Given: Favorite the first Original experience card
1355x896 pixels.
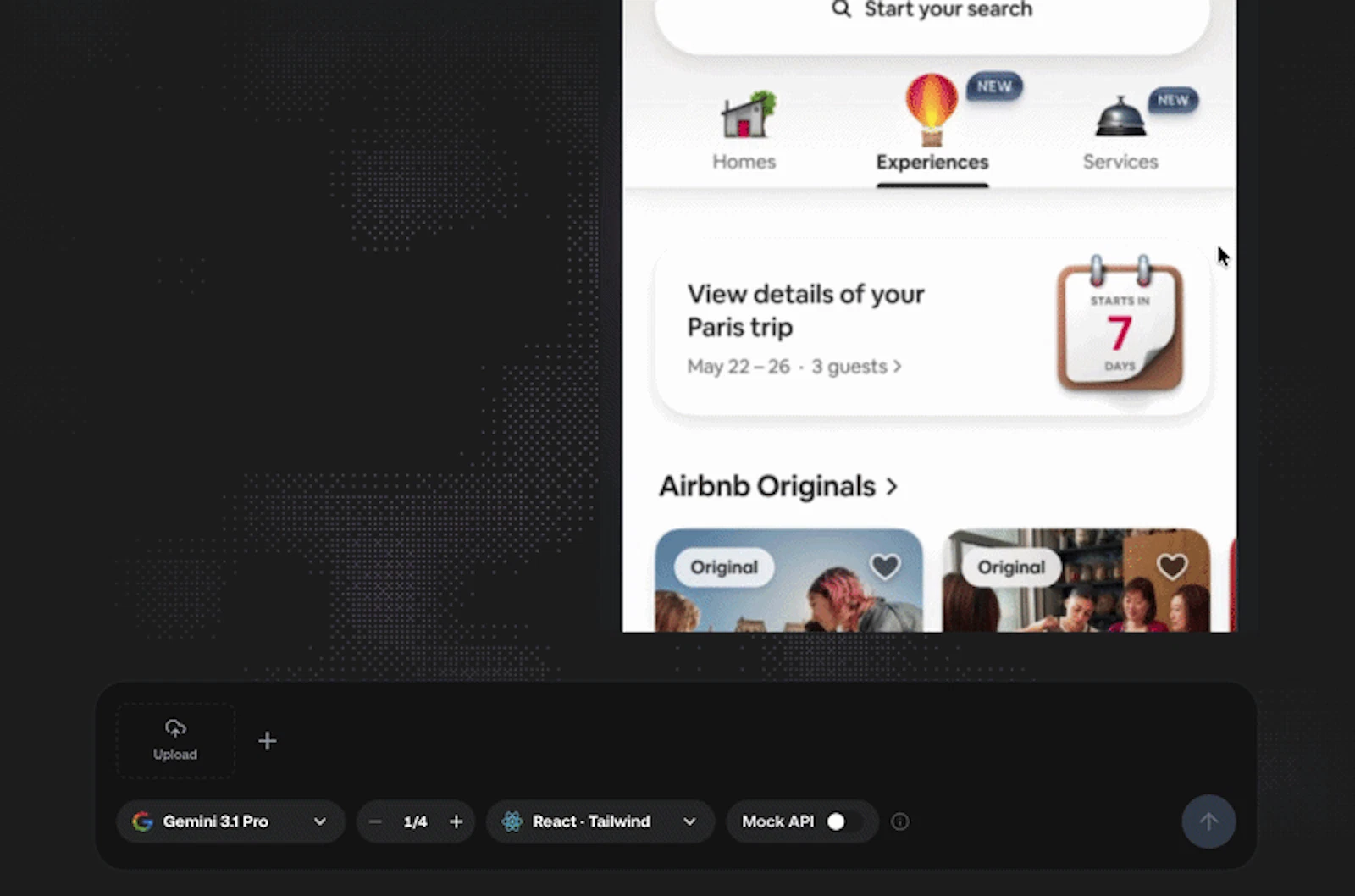Looking at the screenshot, I should point(885,567).
